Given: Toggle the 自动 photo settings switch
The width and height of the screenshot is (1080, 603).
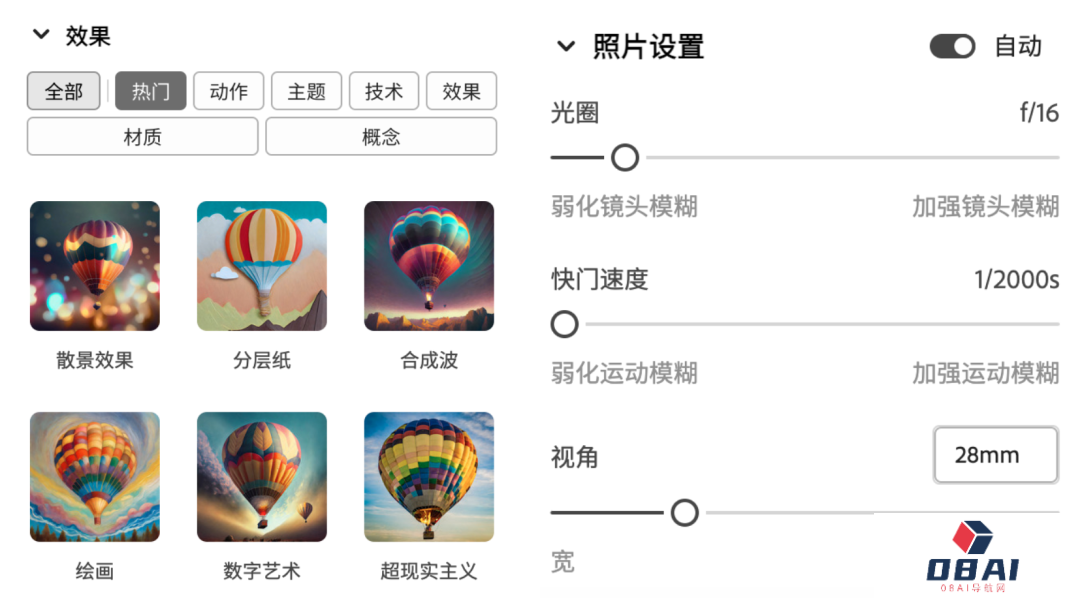Looking at the screenshot, I should coord(952,47).
